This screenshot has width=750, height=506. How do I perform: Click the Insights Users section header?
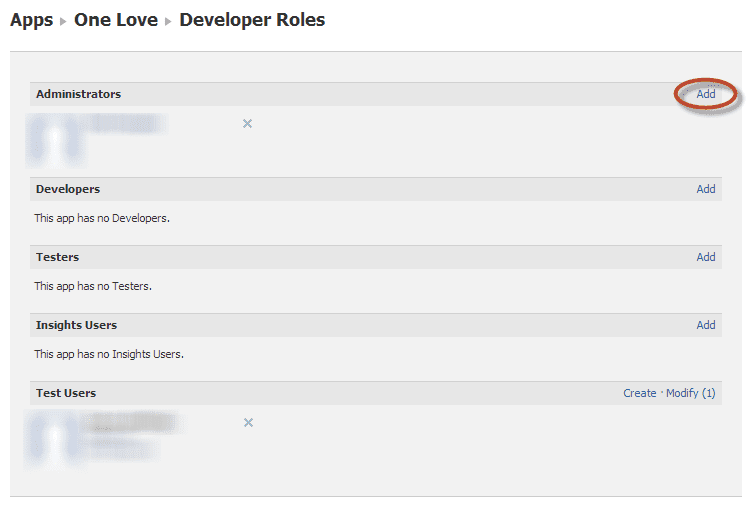tap(76, 325)
